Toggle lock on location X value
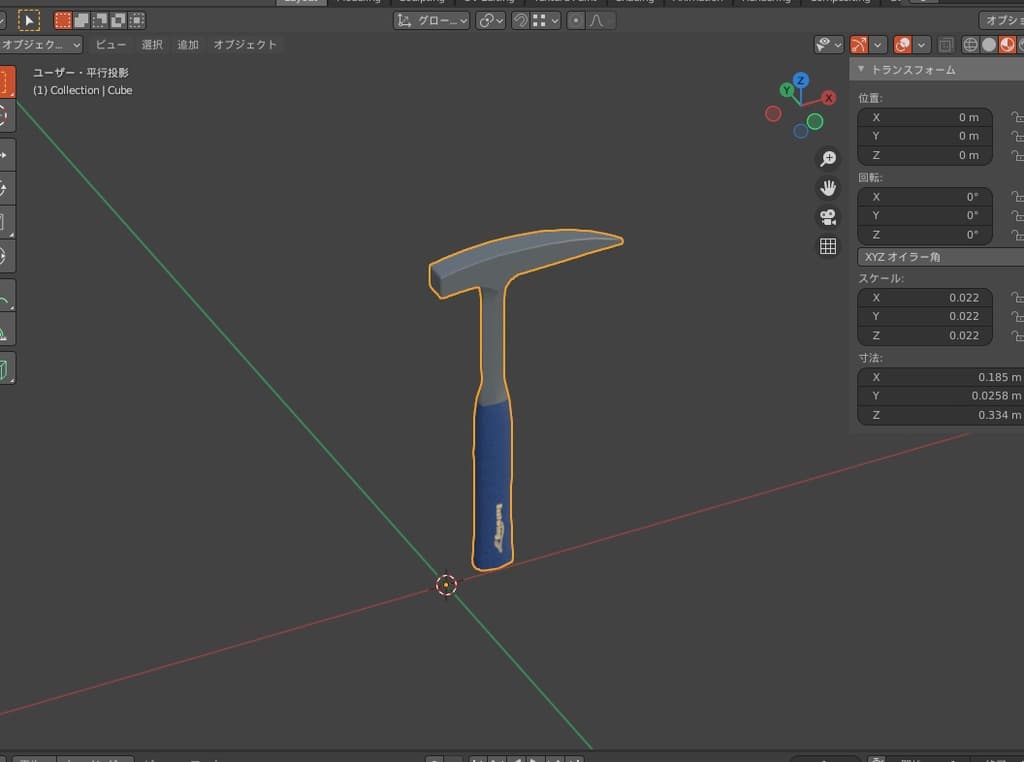 (x=1016, y=117)
